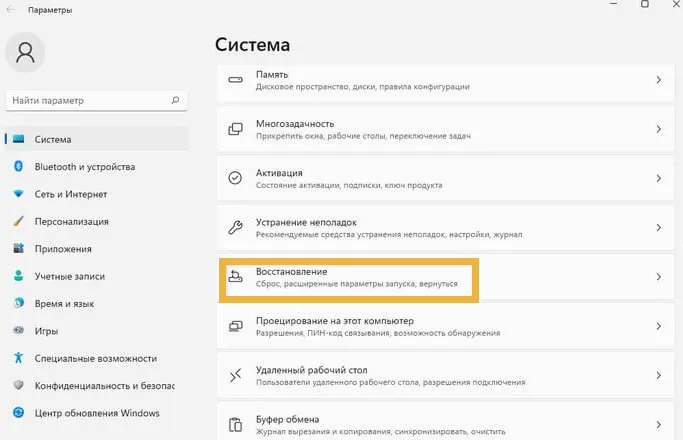The height and width of the screenshot is (440, 683).
Task: Expand Память with its chevron arrow
Action: (659, 80)
